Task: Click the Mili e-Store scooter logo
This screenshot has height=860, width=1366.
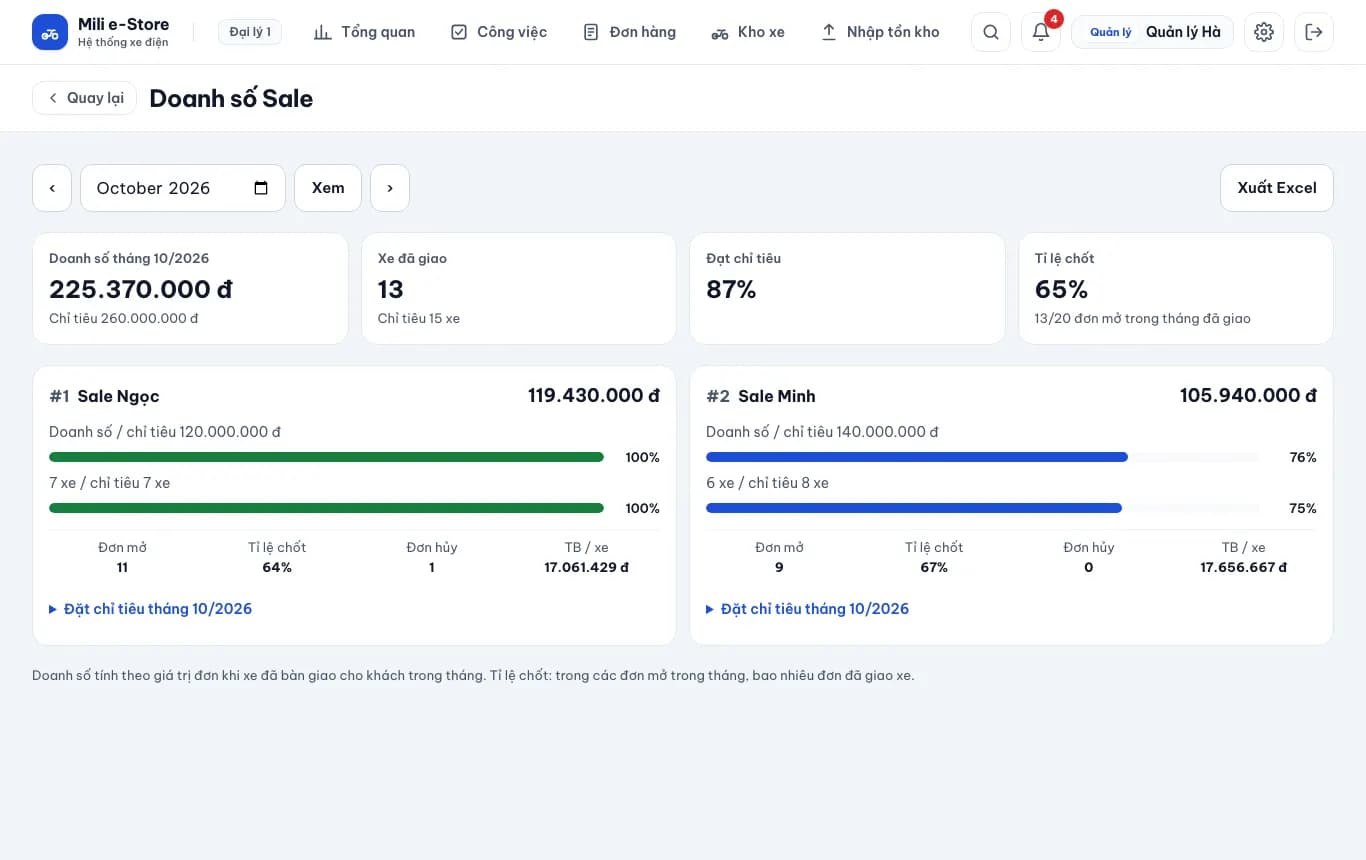Action: 50,32
